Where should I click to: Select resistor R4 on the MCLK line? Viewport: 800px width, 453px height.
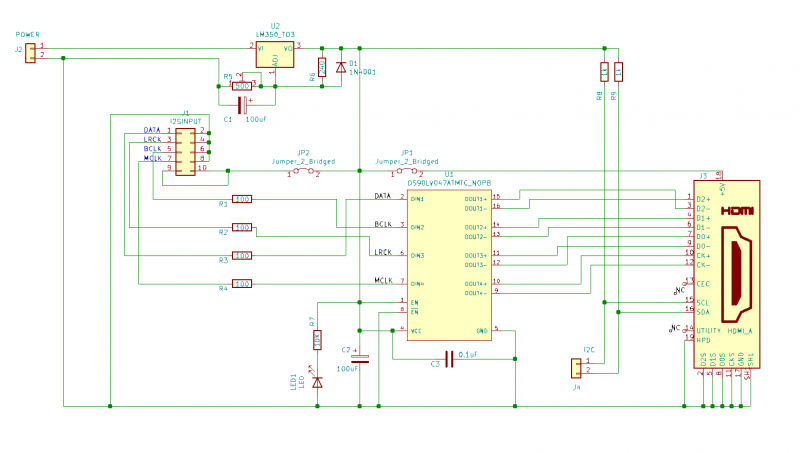[x=242, y=284]
